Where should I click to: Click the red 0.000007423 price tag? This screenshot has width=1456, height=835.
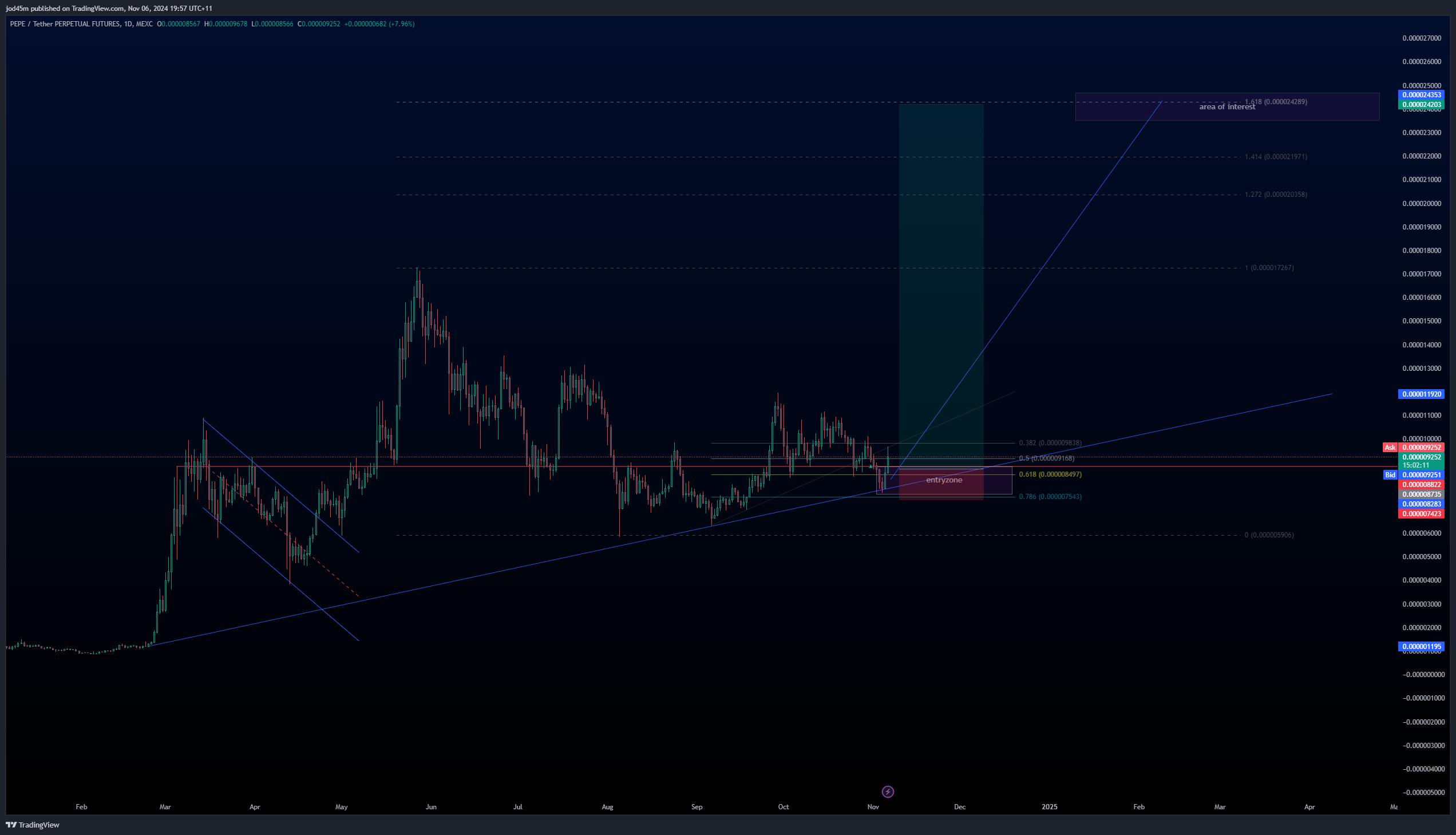[x=1421, y=514]
